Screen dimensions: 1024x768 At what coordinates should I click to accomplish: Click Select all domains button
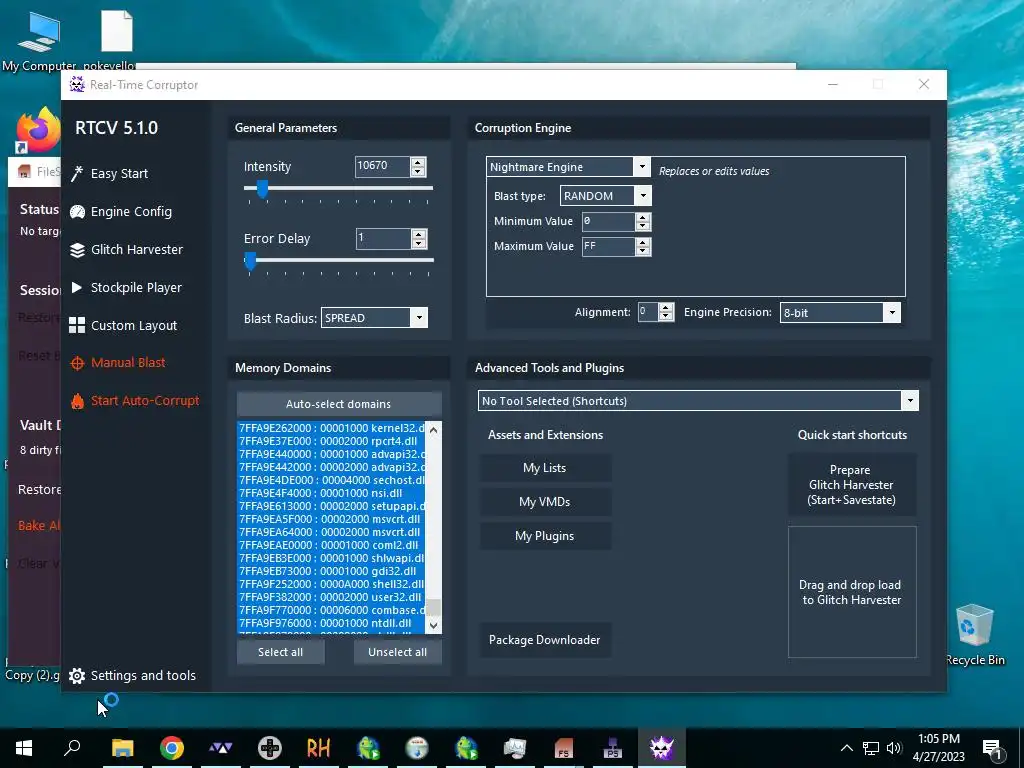(x=280, y=652)
